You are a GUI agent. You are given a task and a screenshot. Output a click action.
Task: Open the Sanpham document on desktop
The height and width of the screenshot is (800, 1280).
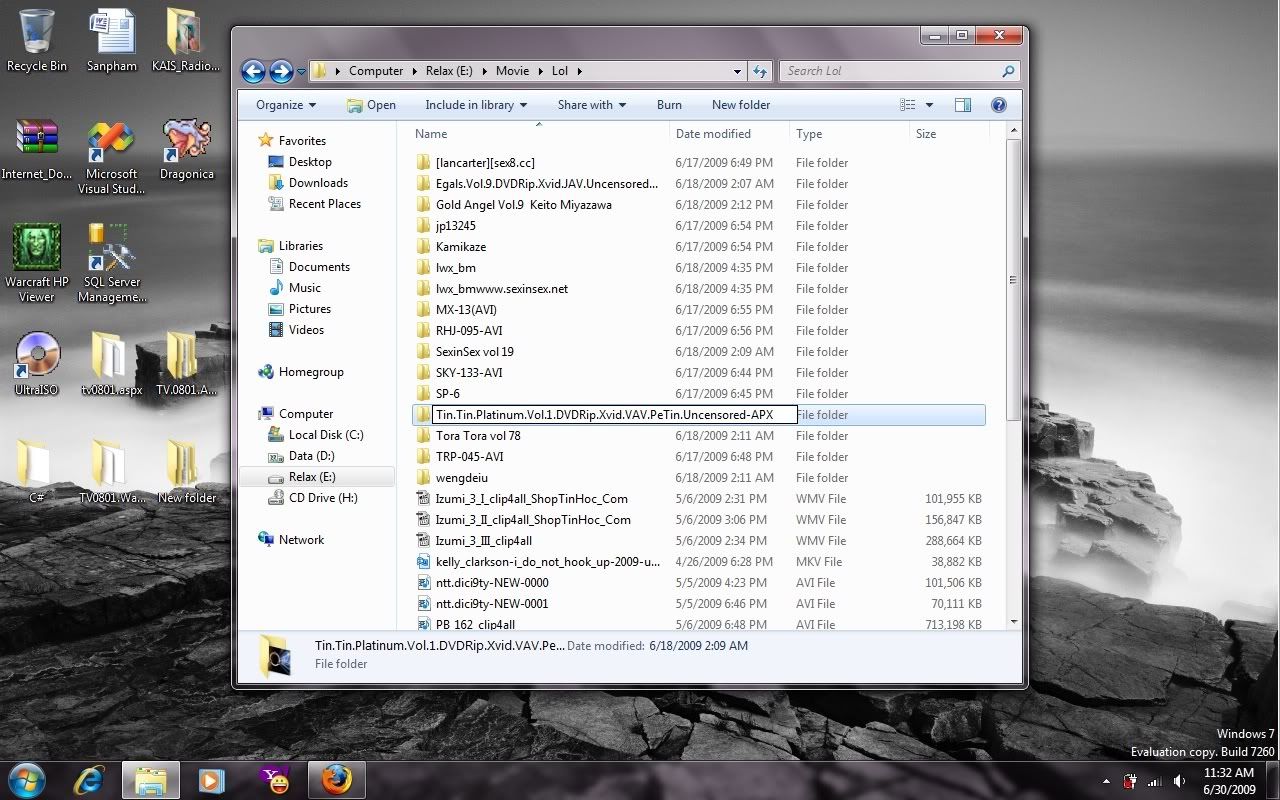pyautogui.click(x=112, y=40)
